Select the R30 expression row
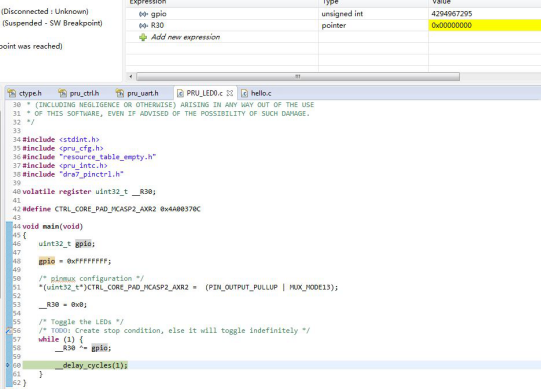Screen dimensions: 541x389 click(333, 26)
